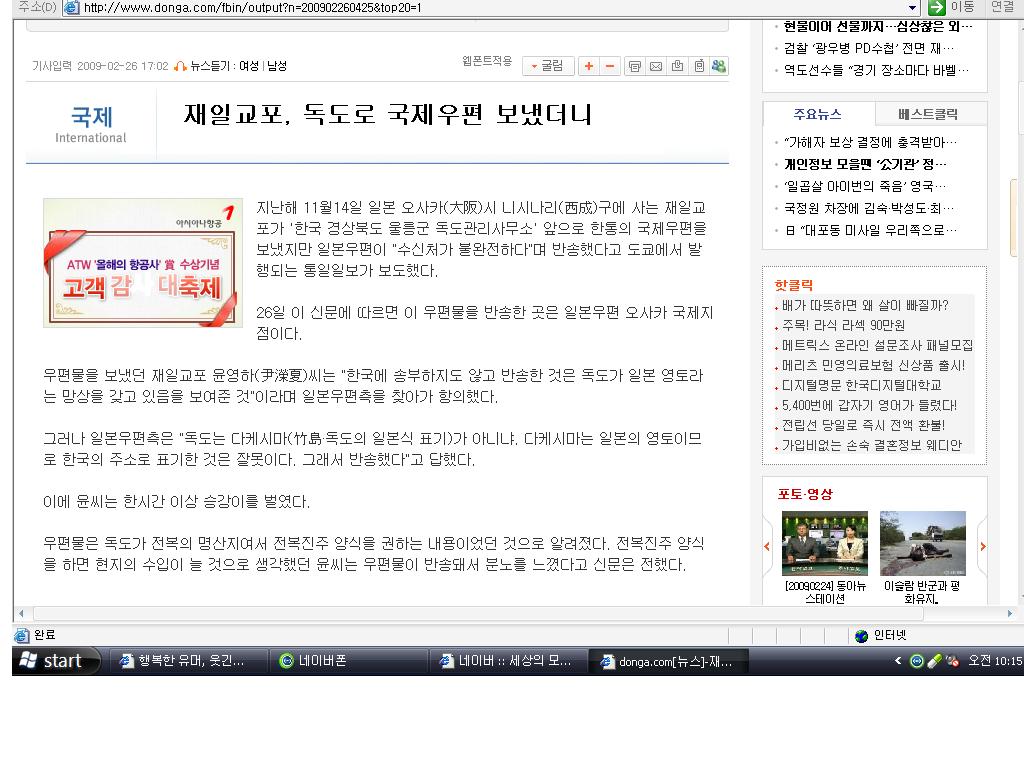Expand the address bar URL dropdown
This screenshot has height=768, width=1024.
[x=912, y=8]
